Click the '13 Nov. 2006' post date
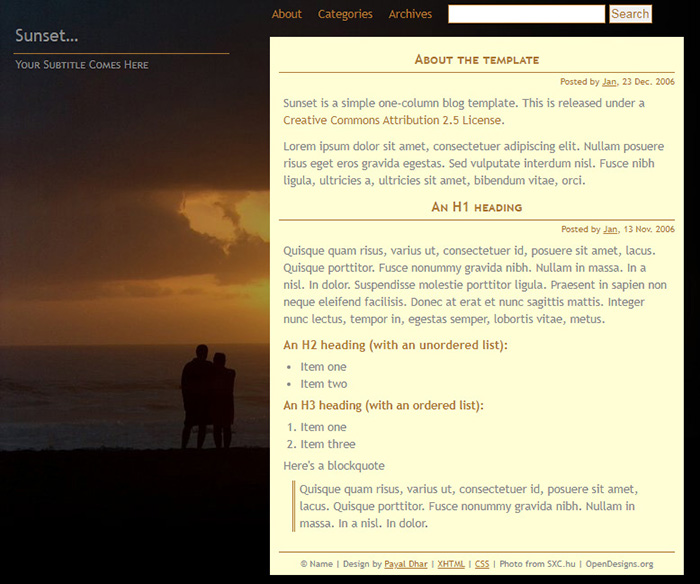The width and height of the screenshot is (700, 584). 649,229
